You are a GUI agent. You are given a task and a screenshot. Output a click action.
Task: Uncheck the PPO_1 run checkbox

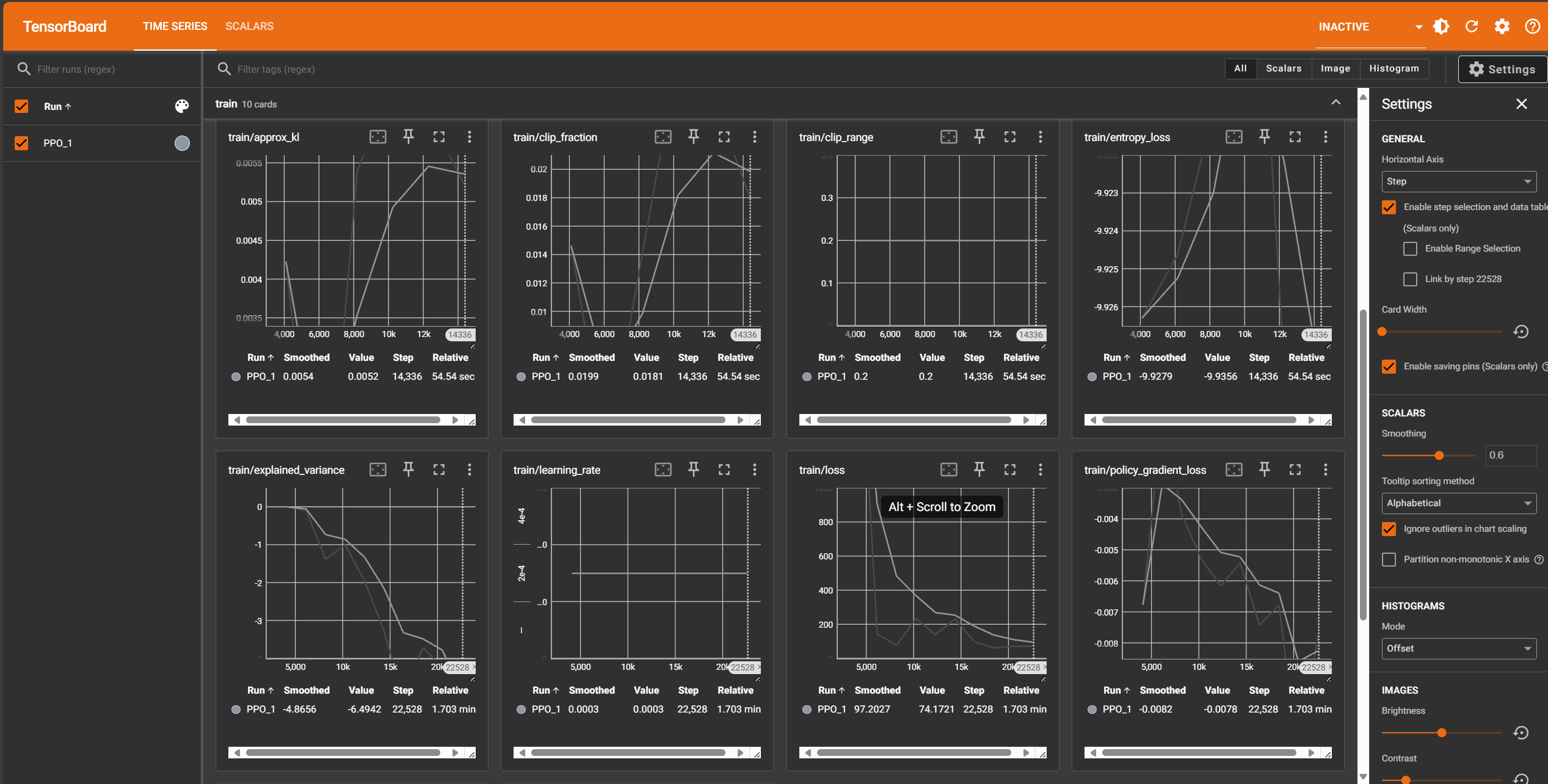coord(21,143)
